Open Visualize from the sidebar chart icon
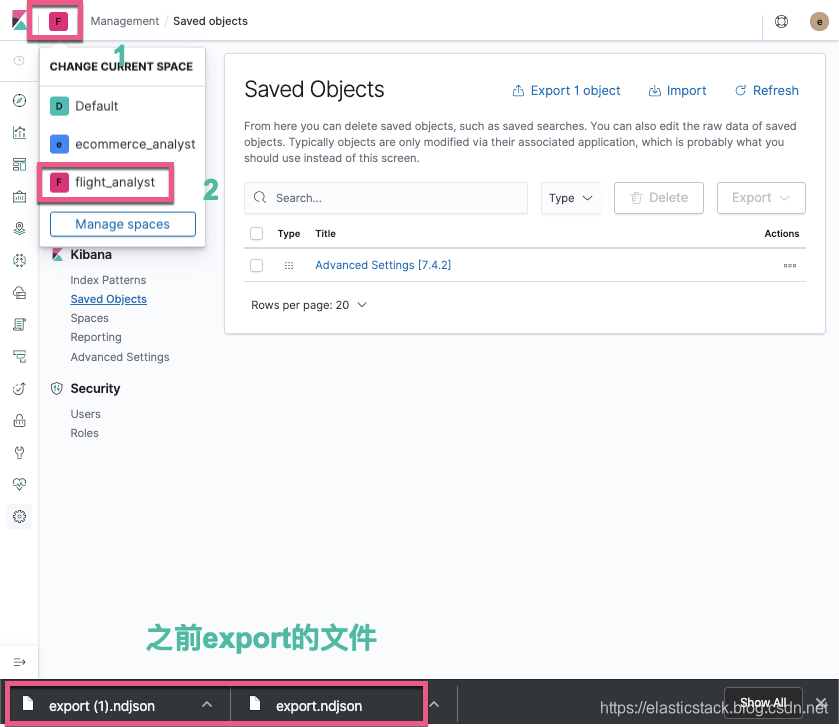Screen dimensions: 839x727 (x=19, y=133)
